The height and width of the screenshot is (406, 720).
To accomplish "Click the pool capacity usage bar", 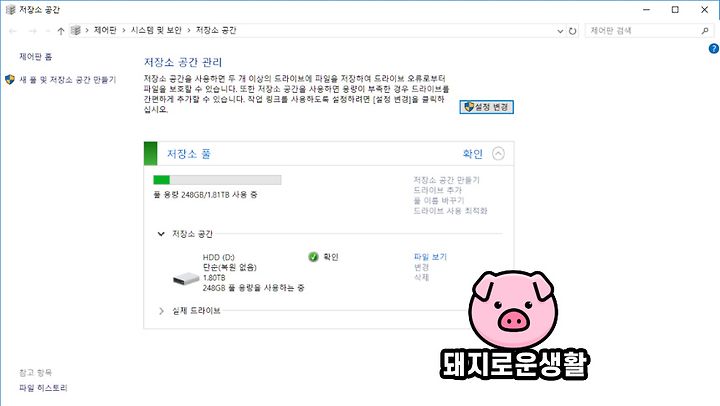I will [x=217, y=180].
